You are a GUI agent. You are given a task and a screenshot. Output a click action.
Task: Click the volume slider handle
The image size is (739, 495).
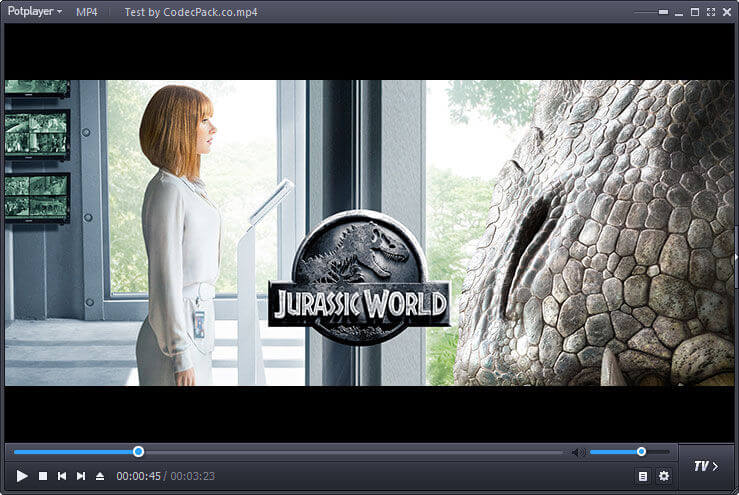641,452
